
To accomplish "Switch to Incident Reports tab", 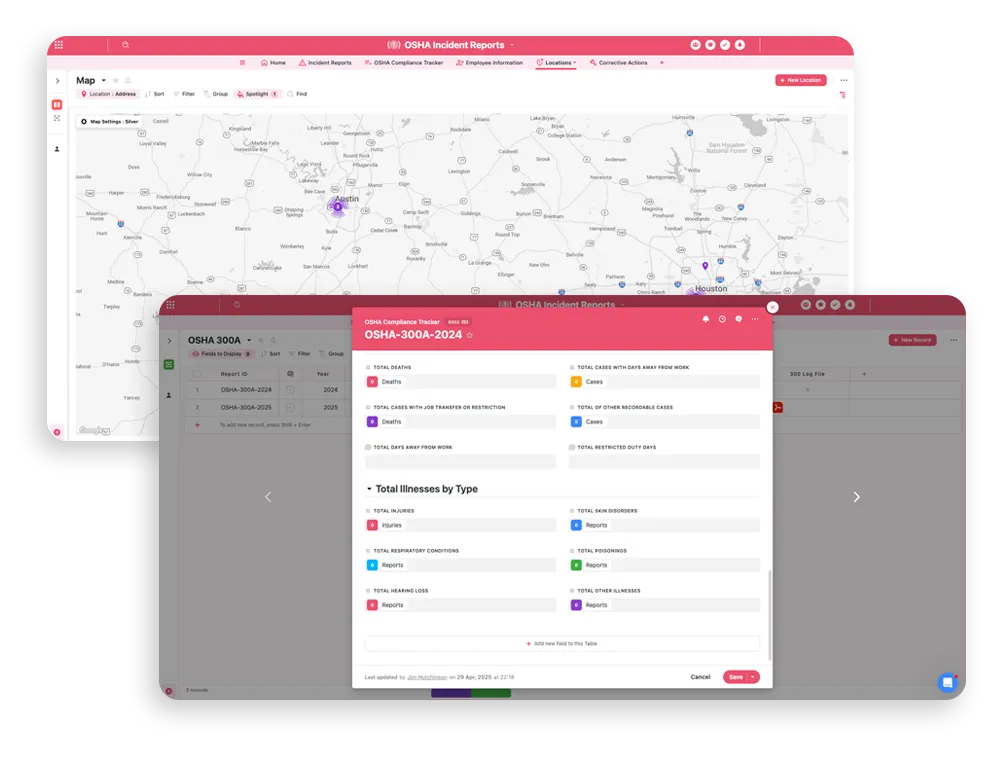I will 325,62.
